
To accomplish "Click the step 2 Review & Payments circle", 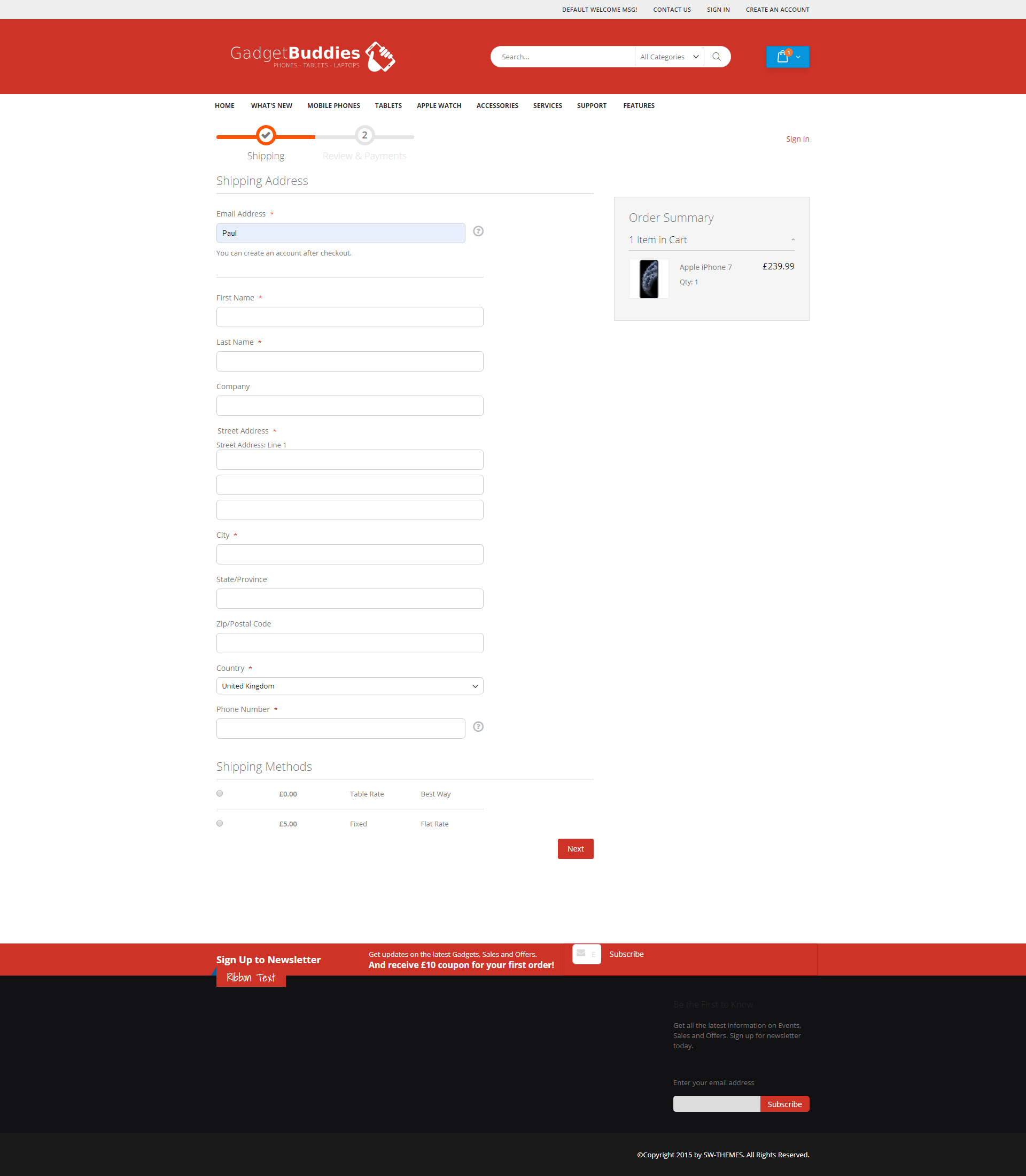I will pyautogui.click(x=364, y=136).
